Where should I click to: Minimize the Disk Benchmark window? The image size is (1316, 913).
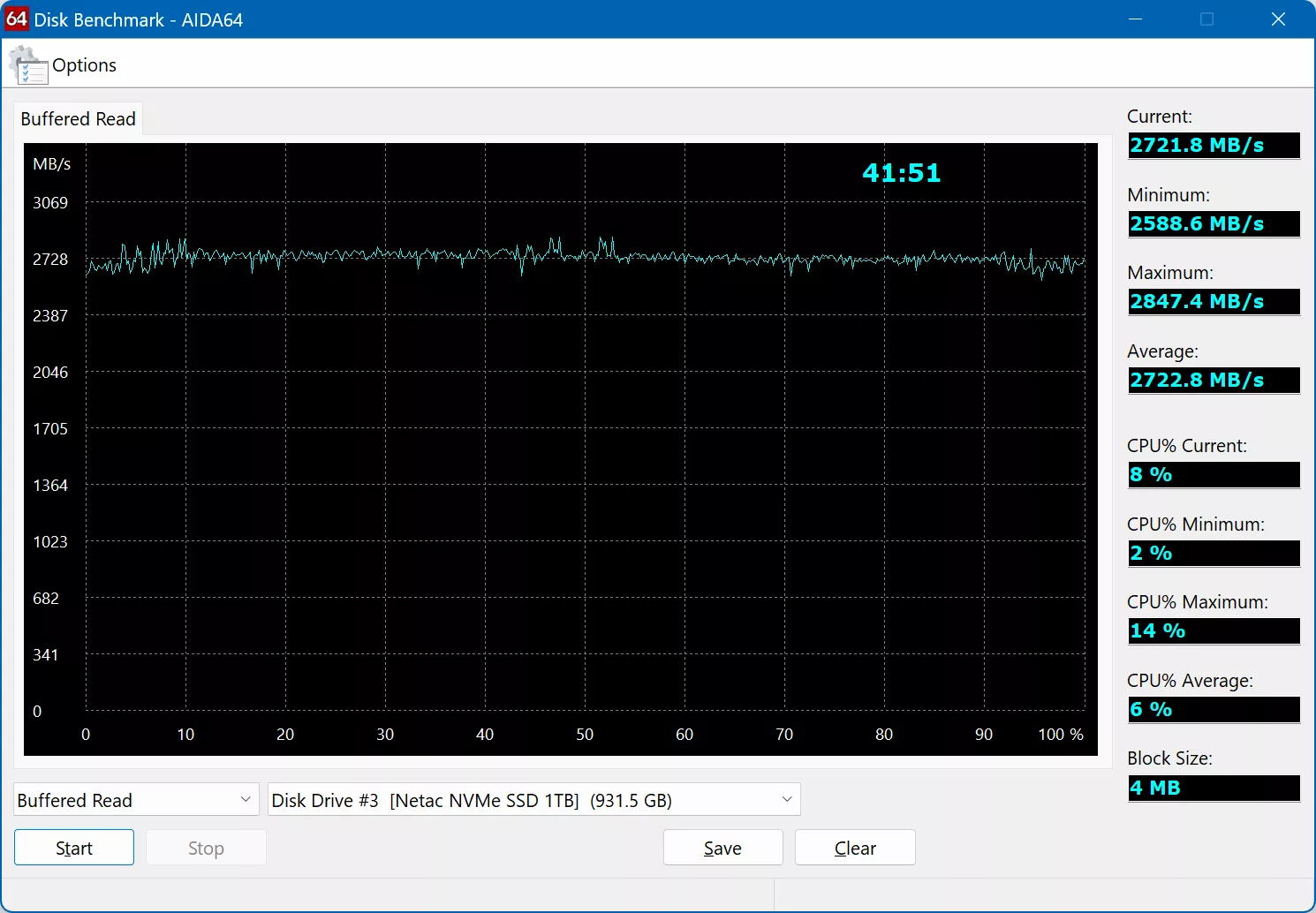point(1136,19)
